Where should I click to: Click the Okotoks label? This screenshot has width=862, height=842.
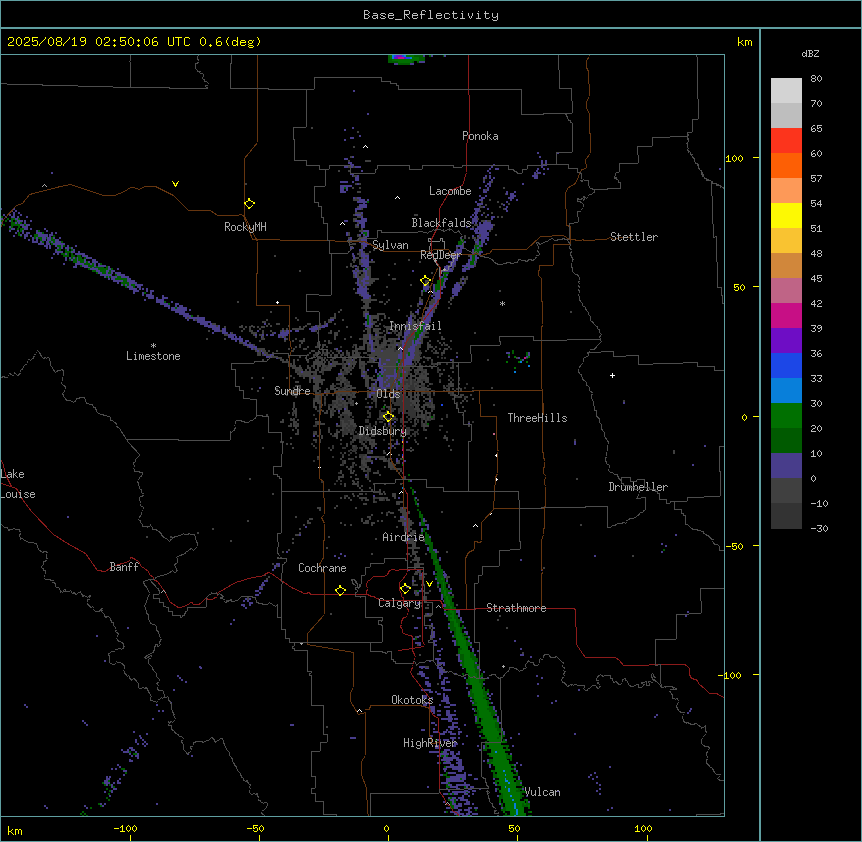click(x=412, y=700)
